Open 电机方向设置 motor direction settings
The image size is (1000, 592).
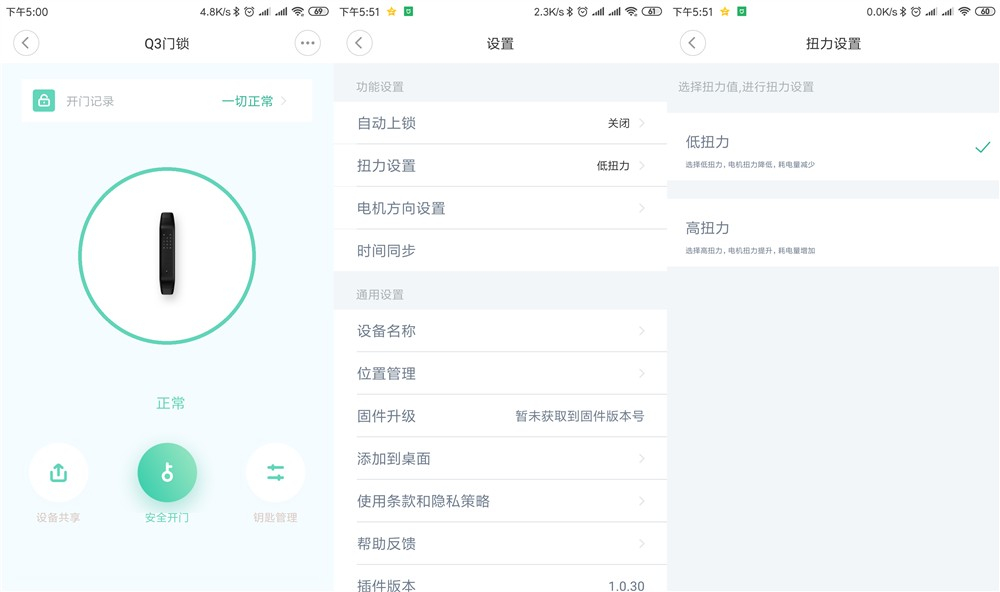[x=500, y=208]
